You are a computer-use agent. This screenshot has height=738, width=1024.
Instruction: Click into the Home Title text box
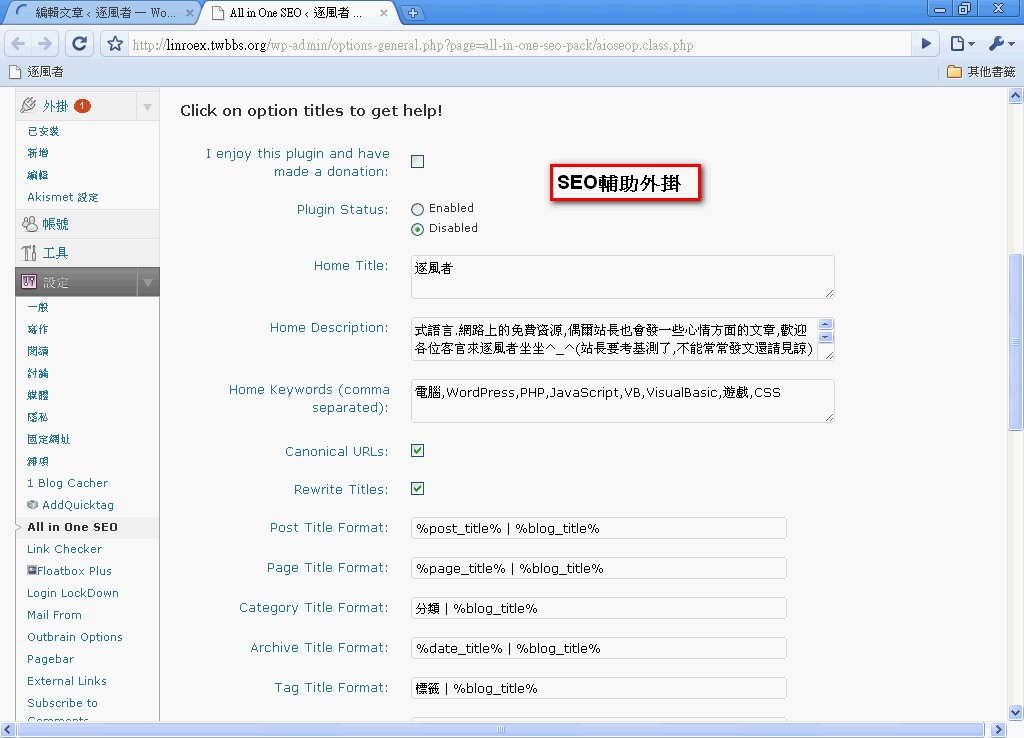click(x=622, y=277)
